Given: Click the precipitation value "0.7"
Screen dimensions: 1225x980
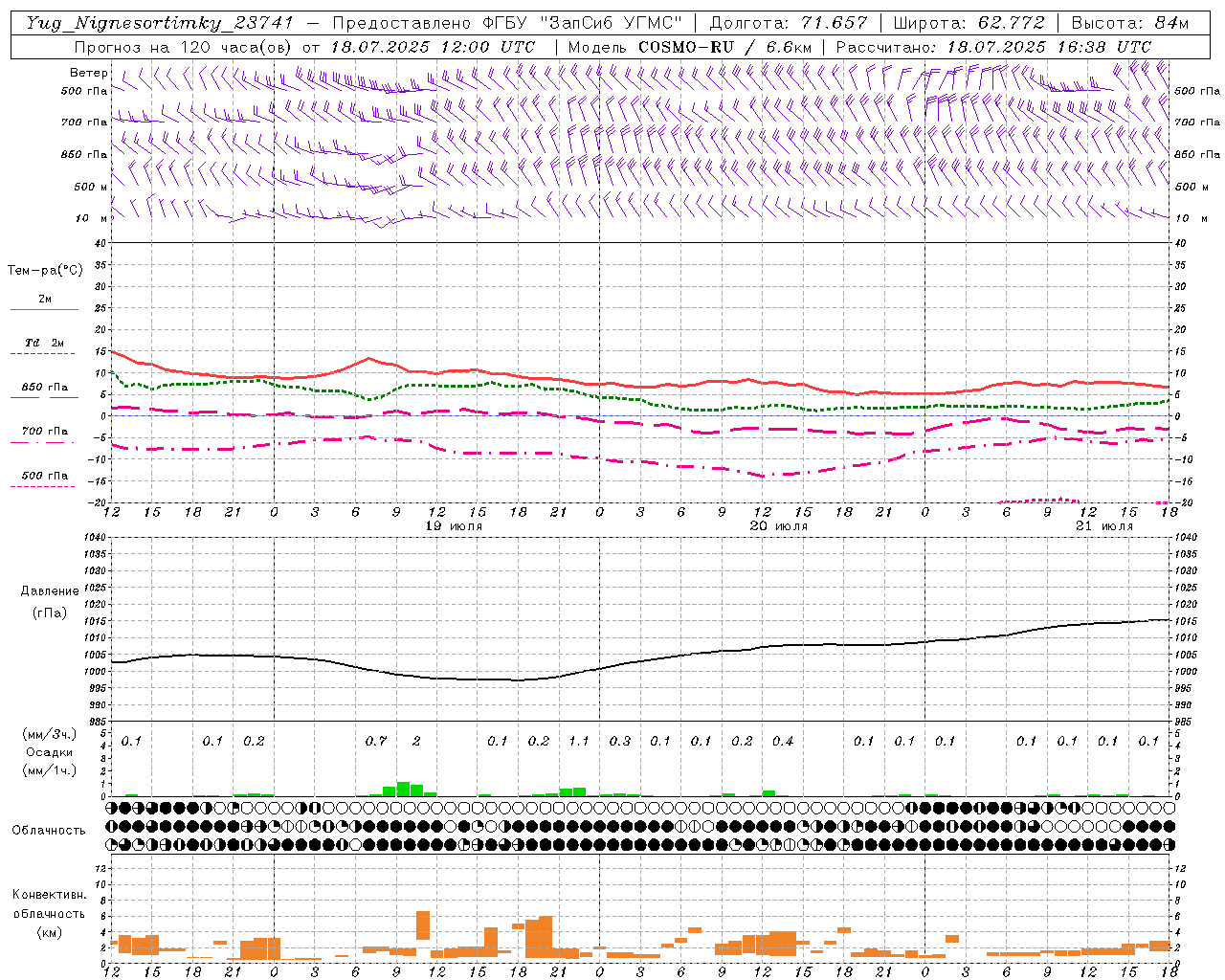Looking at the screenshot, I should [376, 742].
